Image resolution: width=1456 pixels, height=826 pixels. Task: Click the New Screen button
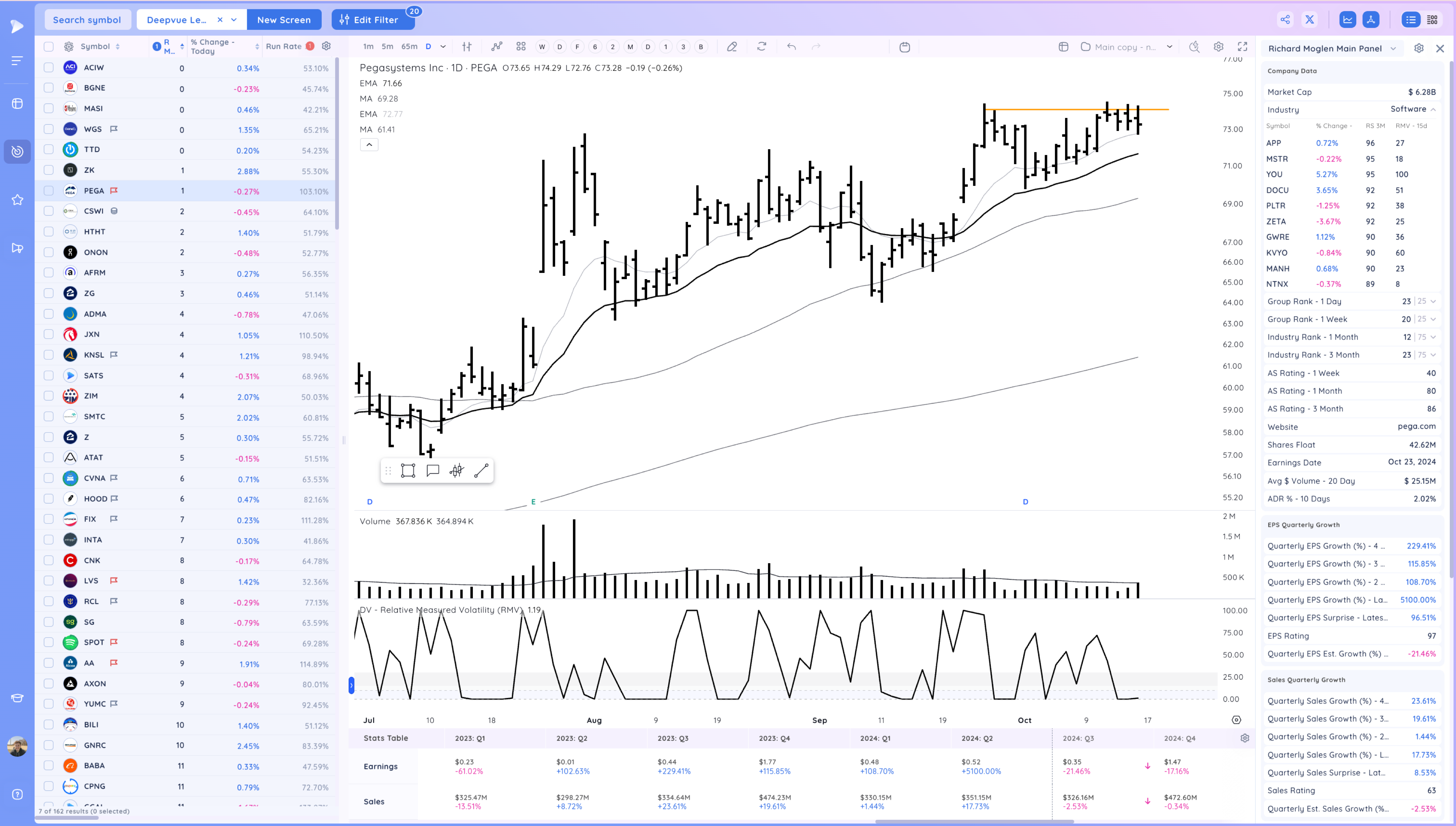tap(284, 20)
